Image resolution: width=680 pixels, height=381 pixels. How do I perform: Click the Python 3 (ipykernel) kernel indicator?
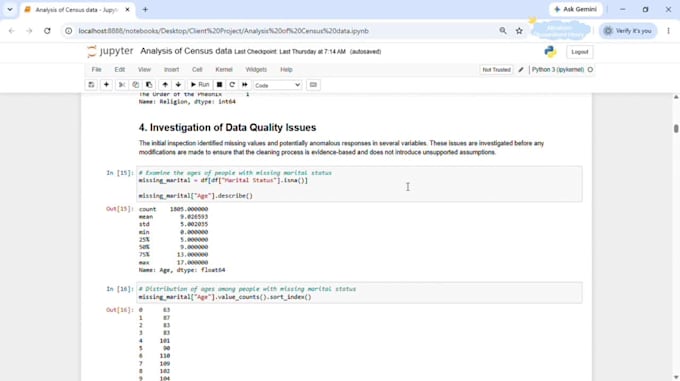(558, 70)
